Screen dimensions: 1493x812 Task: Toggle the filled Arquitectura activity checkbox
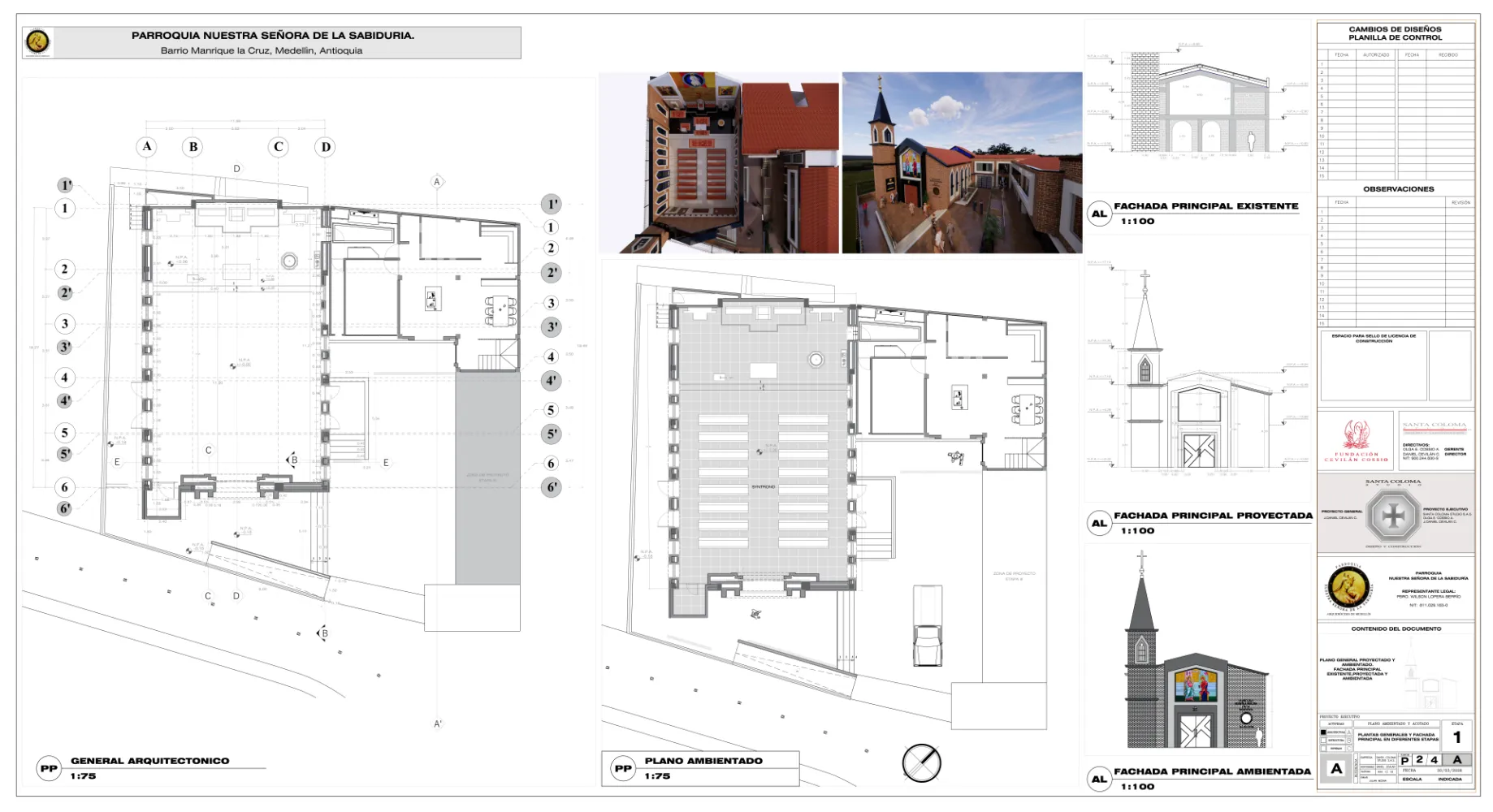click(x=1323, y=732)
